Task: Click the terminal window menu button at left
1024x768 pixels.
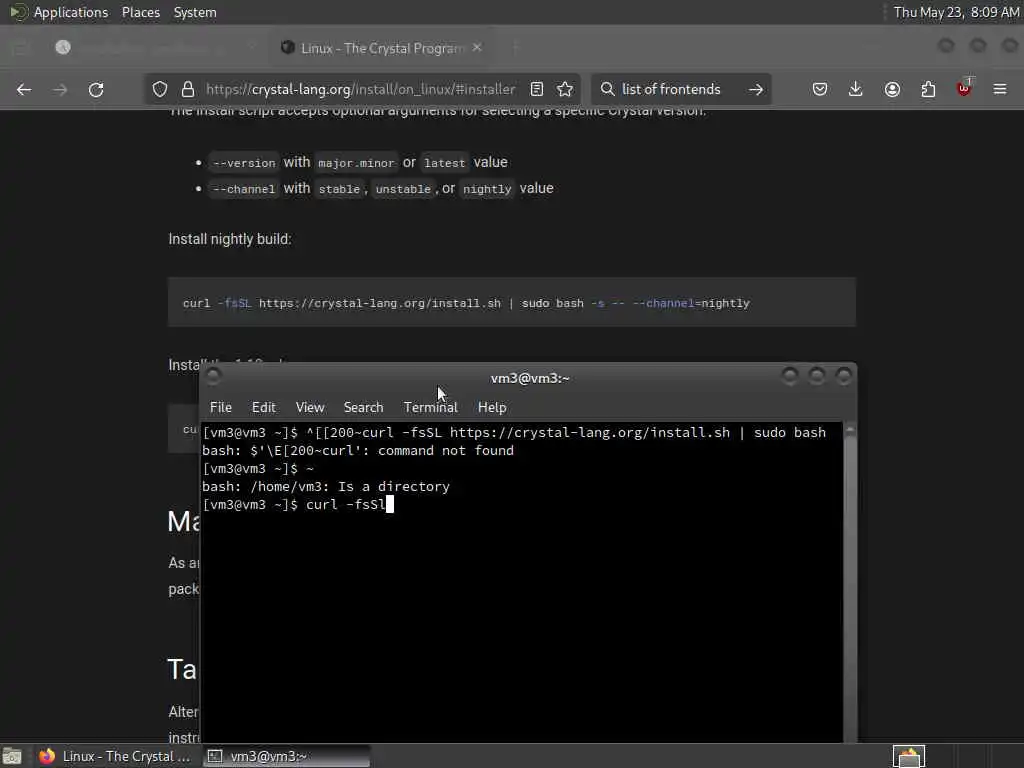Action: tap(214, 376)
